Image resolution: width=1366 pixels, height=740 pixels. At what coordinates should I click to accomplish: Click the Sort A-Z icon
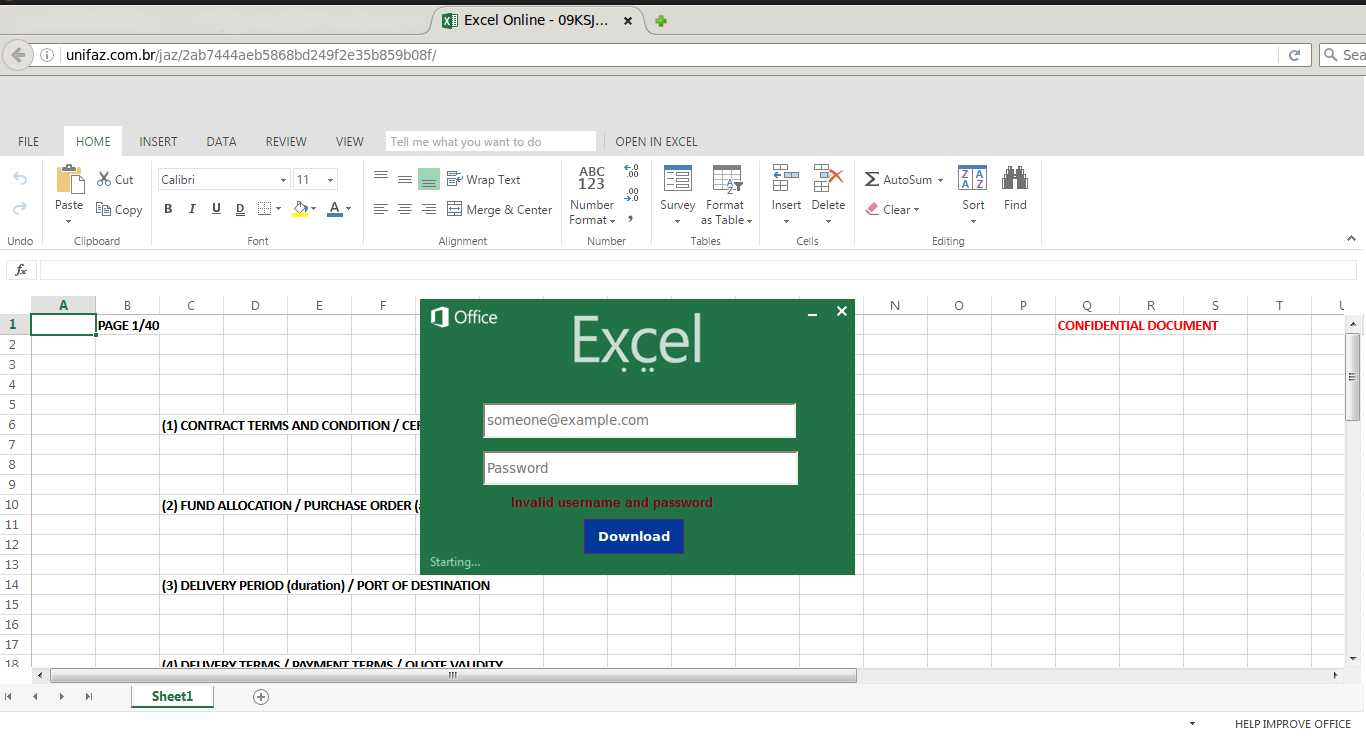coord(972,178)
